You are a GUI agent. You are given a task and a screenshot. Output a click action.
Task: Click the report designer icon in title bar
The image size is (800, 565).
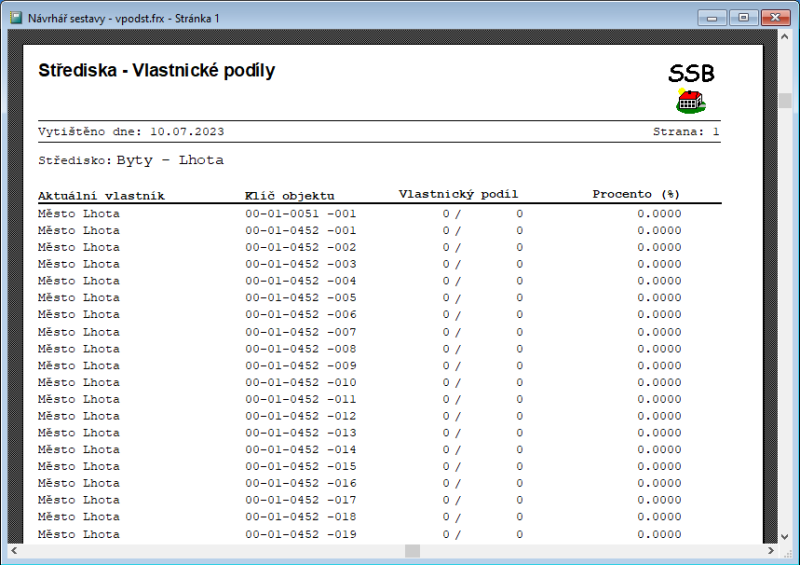16,17
